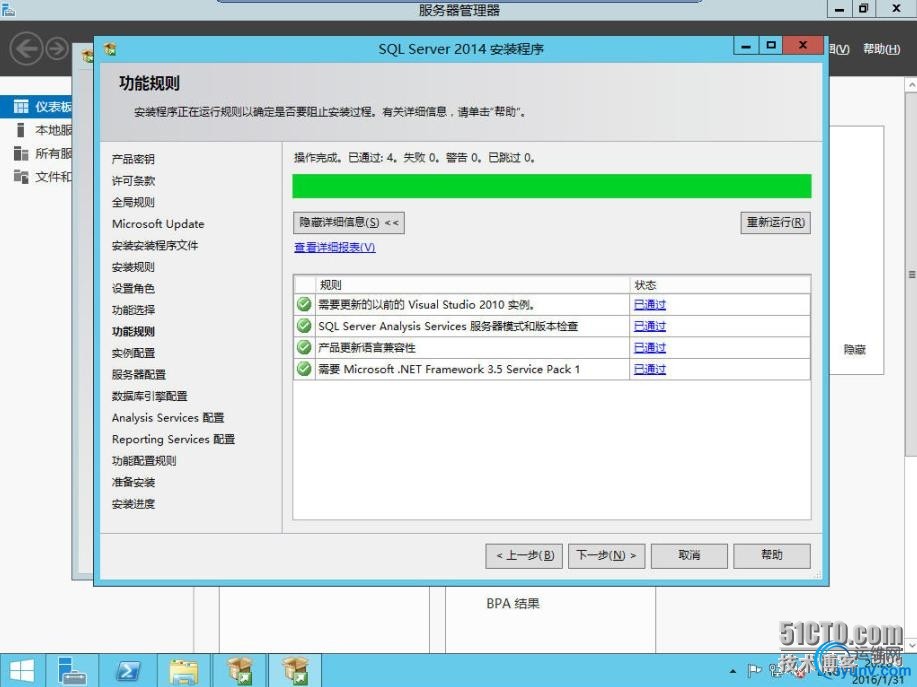Click the Server Manager forward arrow
The width and height of the screenshot is (917, 687).
click(x=57, y=49)
